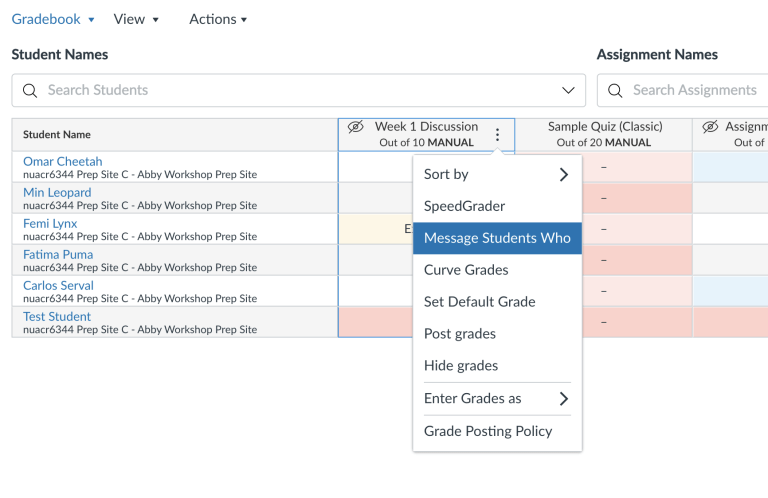Open the Gradebook dropdown menu
The image size is (768, 498).
tap(53, 19)
